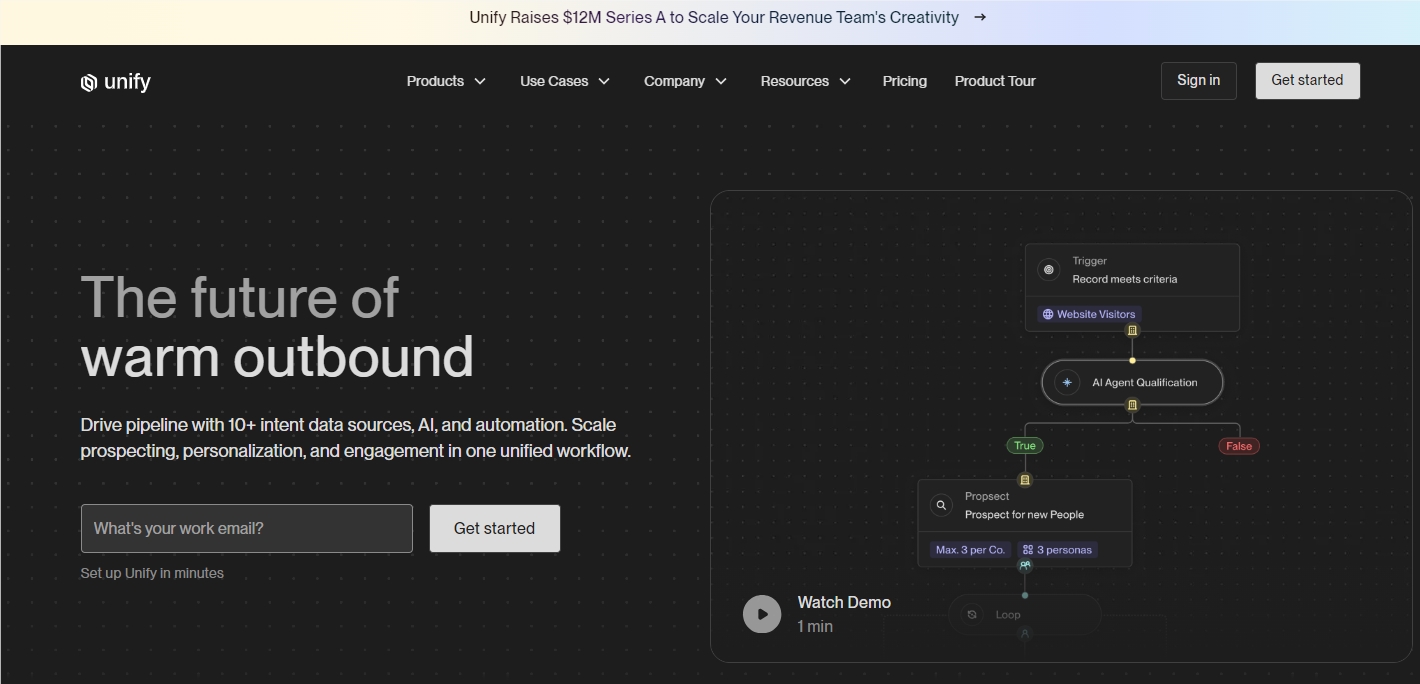The image size is (1420, 684).
Task: Click Get started beside the email field
Action: [x=494, y=528]
